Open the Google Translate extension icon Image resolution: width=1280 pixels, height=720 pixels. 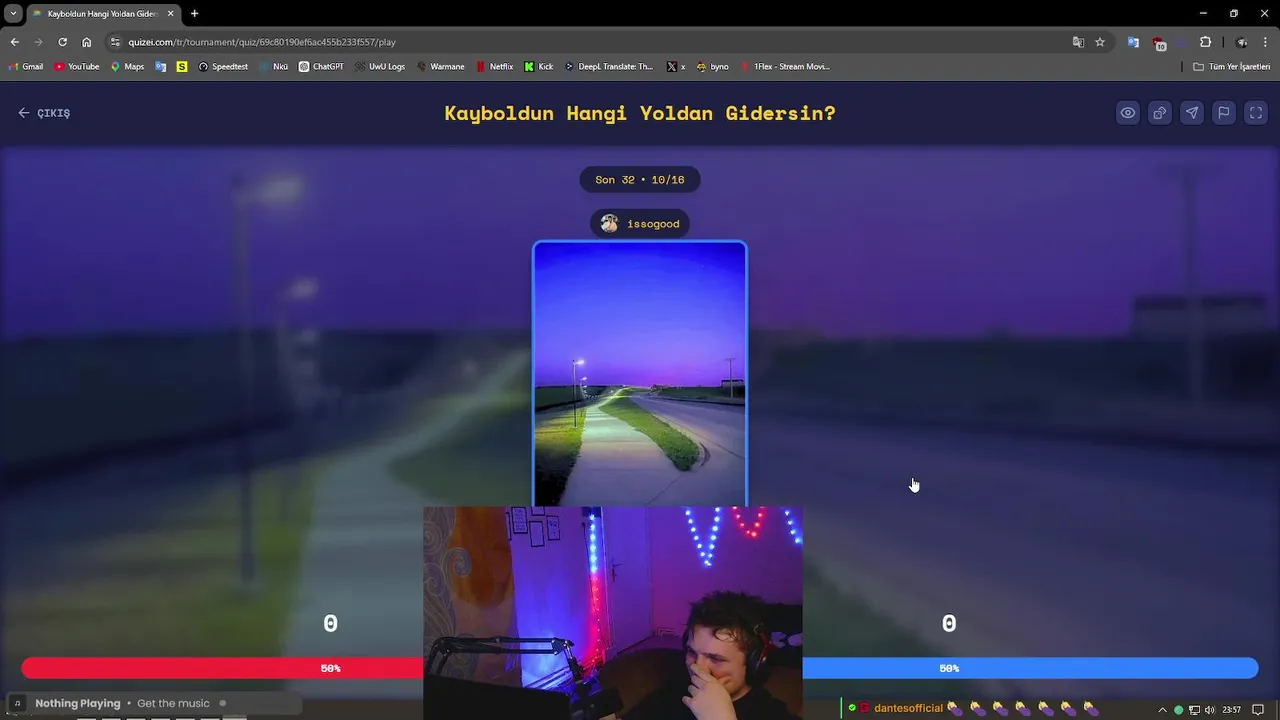pos(1133,42)
